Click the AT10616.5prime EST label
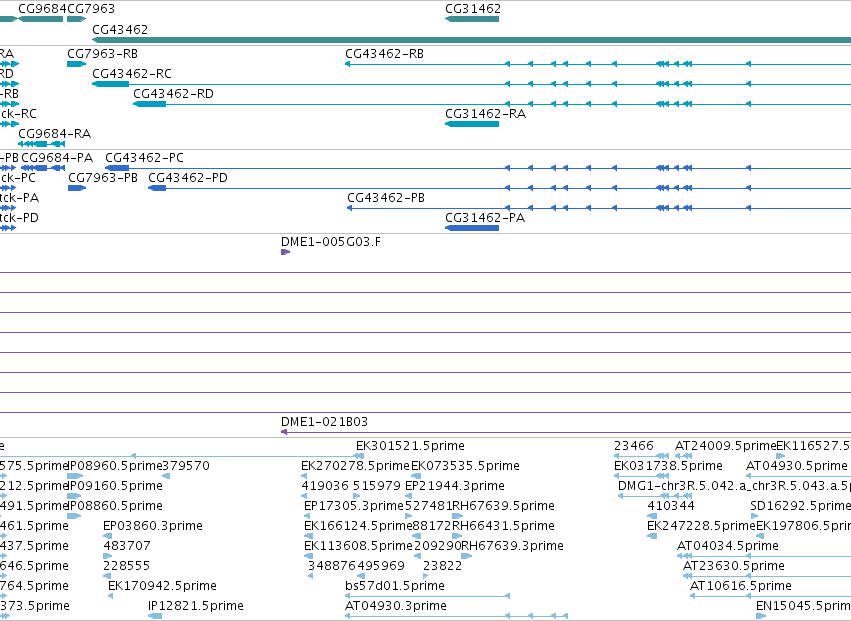This screenshot has height=621, width=851. click(x=741, y=587)
